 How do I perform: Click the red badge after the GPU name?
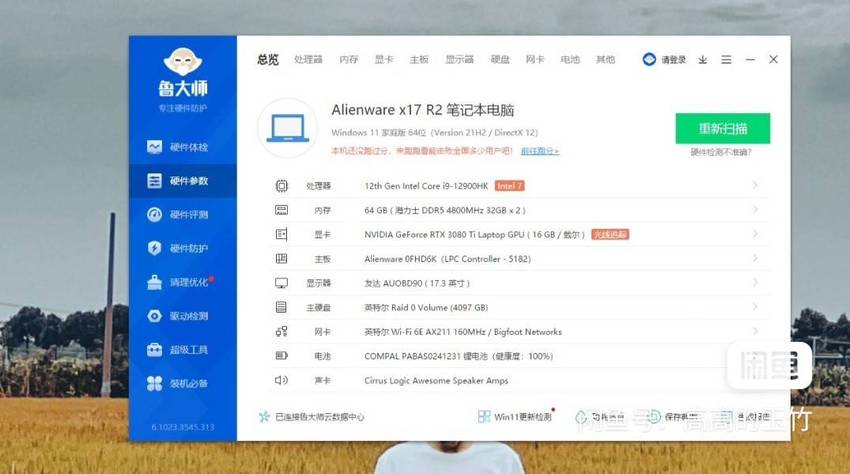[x=610, y=234]
